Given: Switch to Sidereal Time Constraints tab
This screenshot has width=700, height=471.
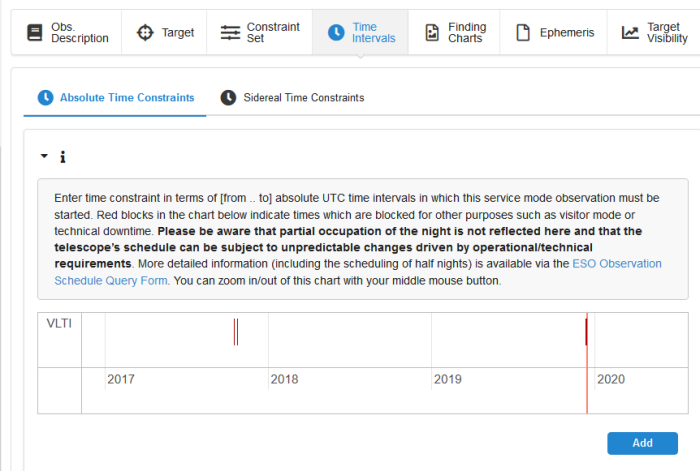Looking at the screenshot, I should (303, 98).
